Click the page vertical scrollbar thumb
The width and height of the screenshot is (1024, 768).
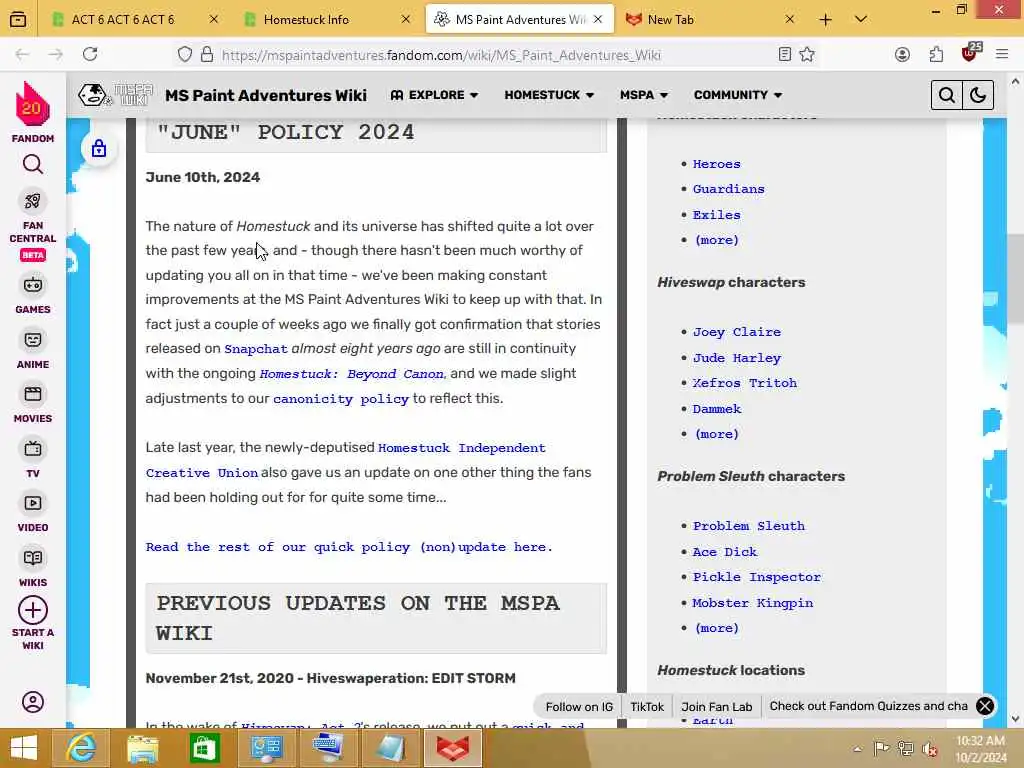[1015, 278]
